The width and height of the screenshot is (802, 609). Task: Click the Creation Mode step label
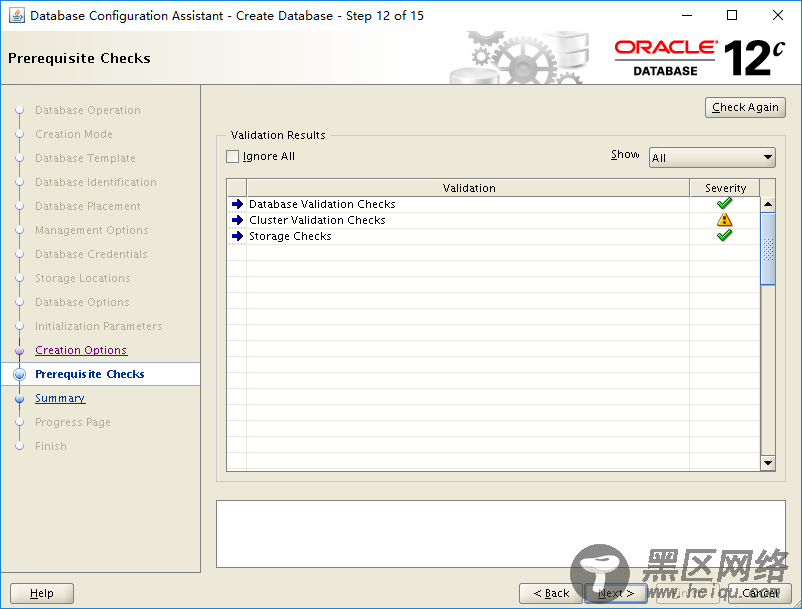(x=74, y=134)
